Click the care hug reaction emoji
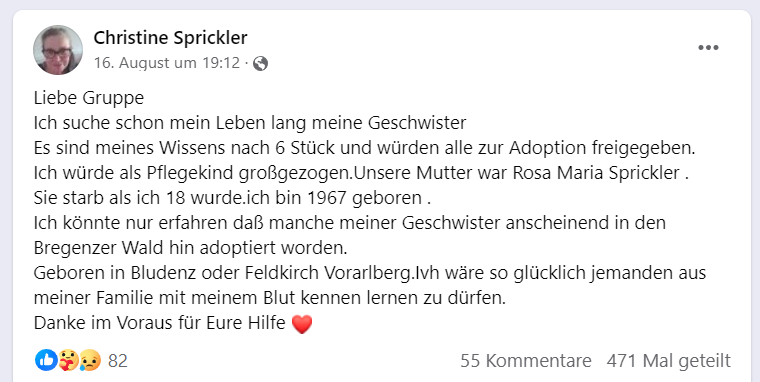 68,361
